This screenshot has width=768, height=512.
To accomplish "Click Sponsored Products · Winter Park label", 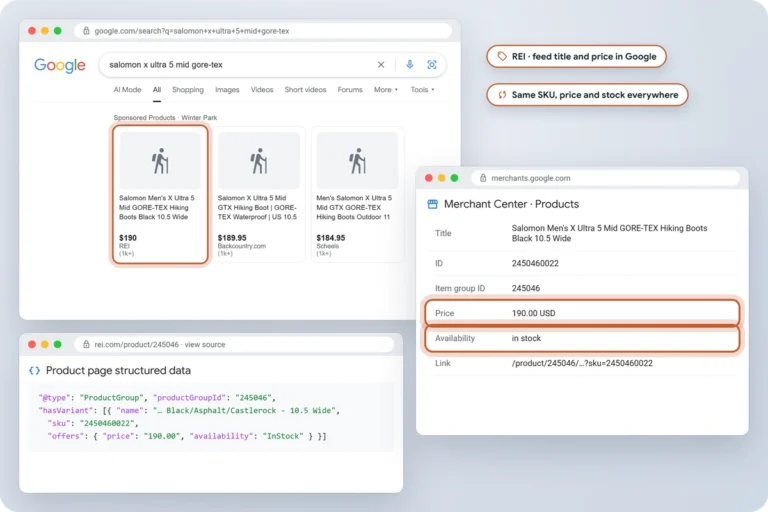I will pos(165,118).
